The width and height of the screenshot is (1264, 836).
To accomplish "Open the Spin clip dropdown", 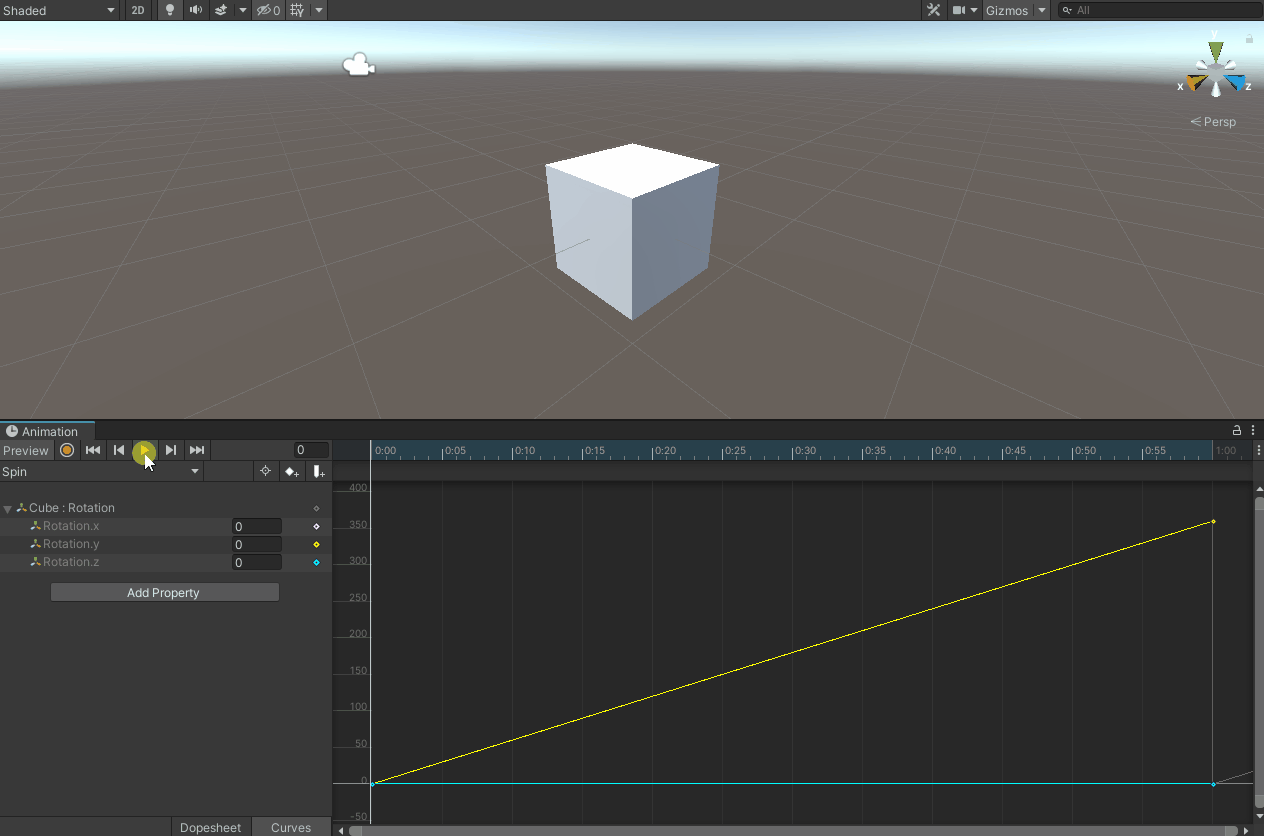I will tap(101, 472).
